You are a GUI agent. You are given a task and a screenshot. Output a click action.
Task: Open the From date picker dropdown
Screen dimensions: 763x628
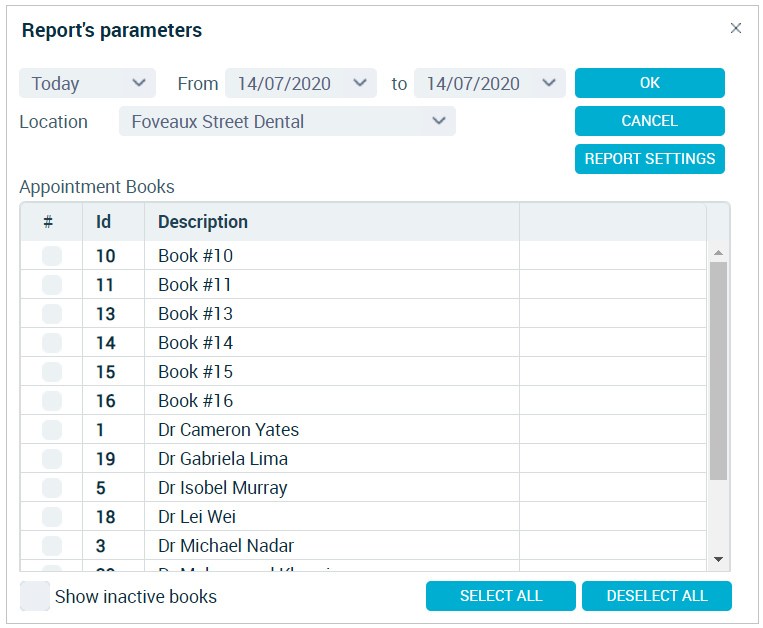coord(360,83)
